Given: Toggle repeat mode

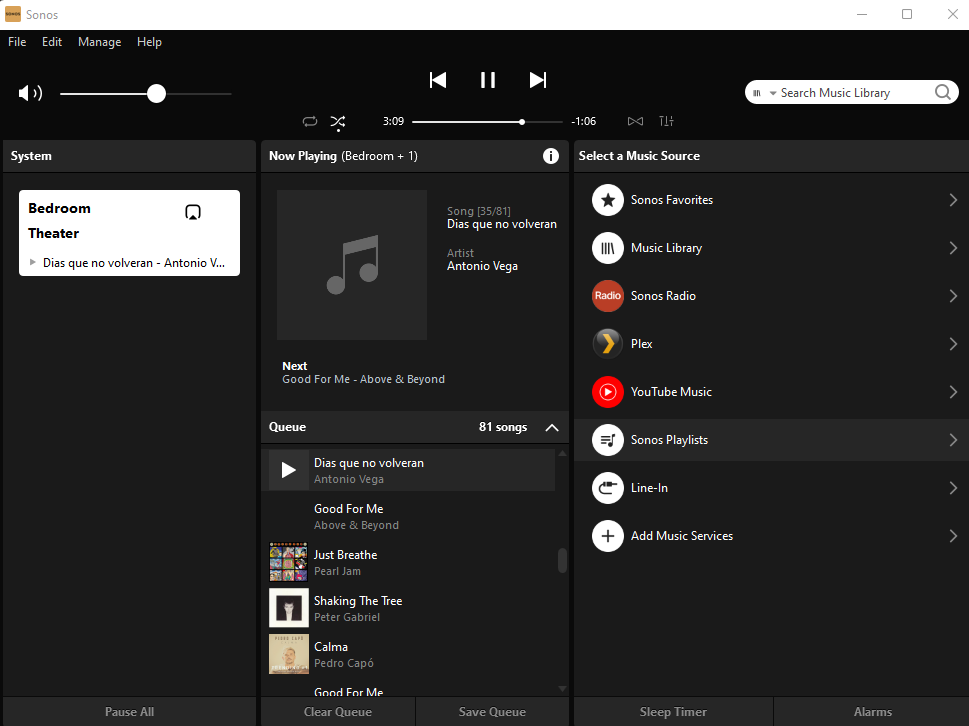Looking at the screenshot, I should pos(310,121).
